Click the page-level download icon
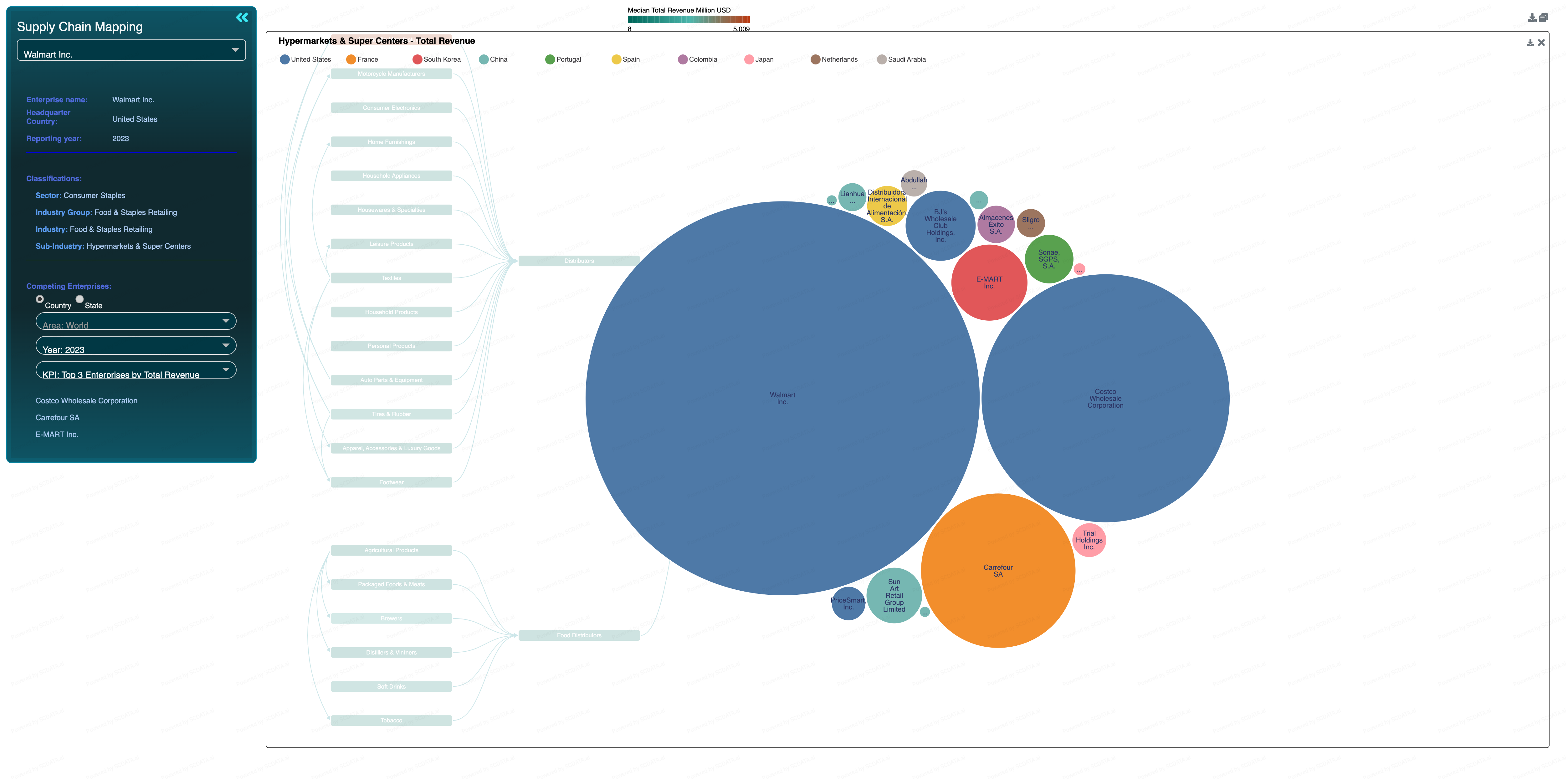The image size is (1568, 779). click(x=1532, y=18)
